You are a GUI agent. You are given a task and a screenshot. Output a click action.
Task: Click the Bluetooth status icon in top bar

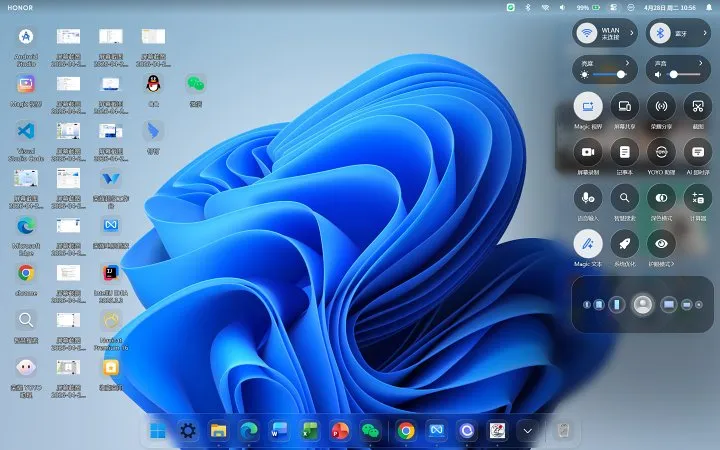point(528,7)
